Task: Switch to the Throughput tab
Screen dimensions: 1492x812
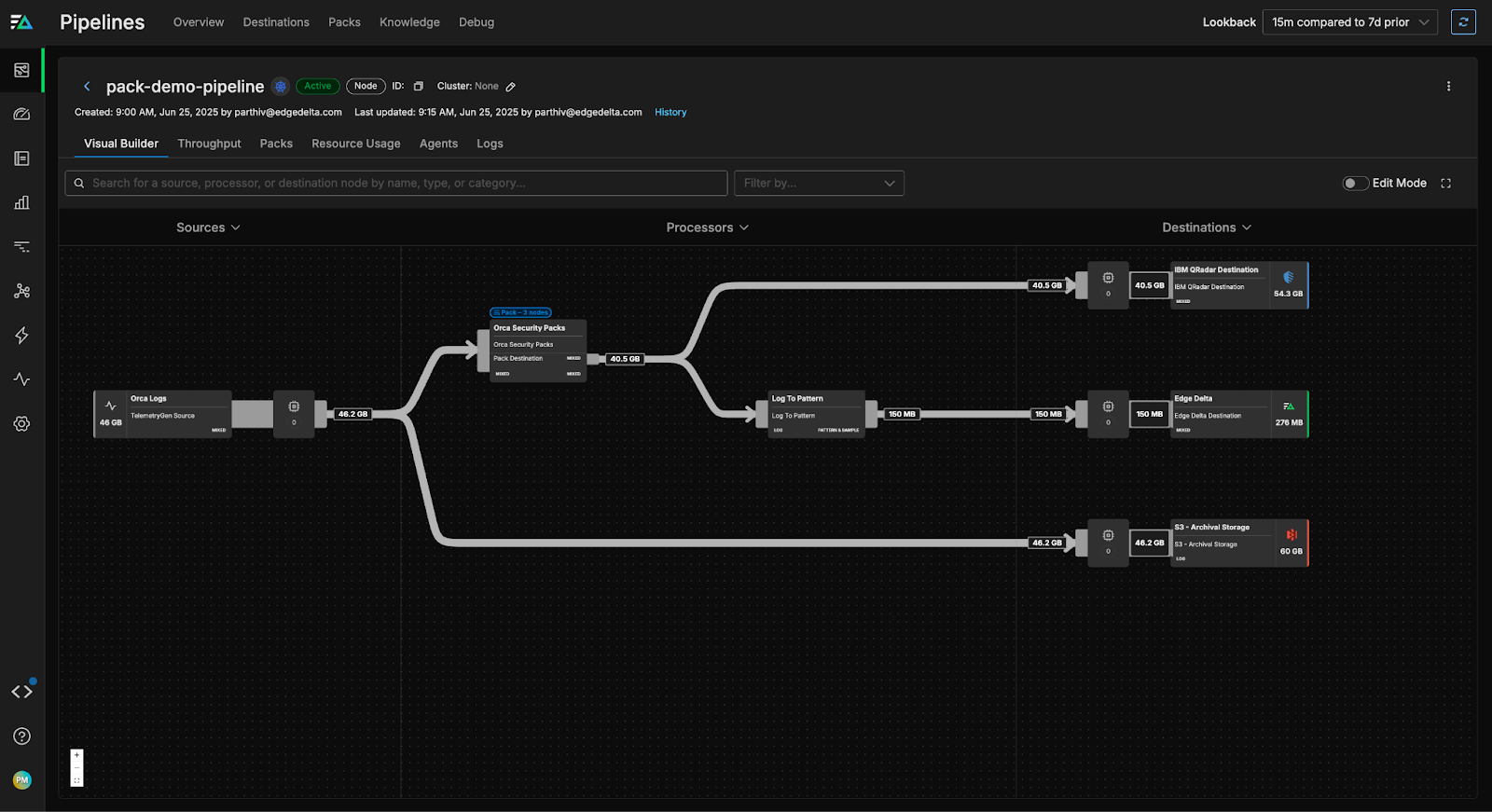Action: point(209,144)
